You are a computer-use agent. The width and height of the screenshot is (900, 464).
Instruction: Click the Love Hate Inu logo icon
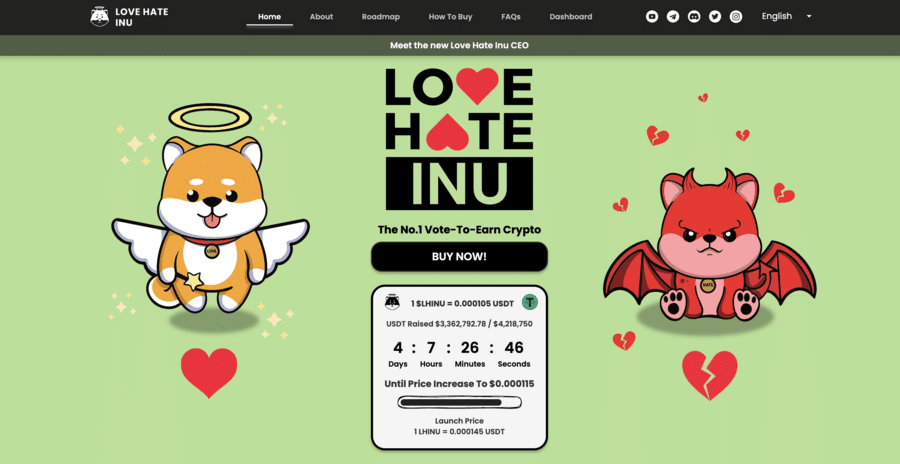coord(100,17)
